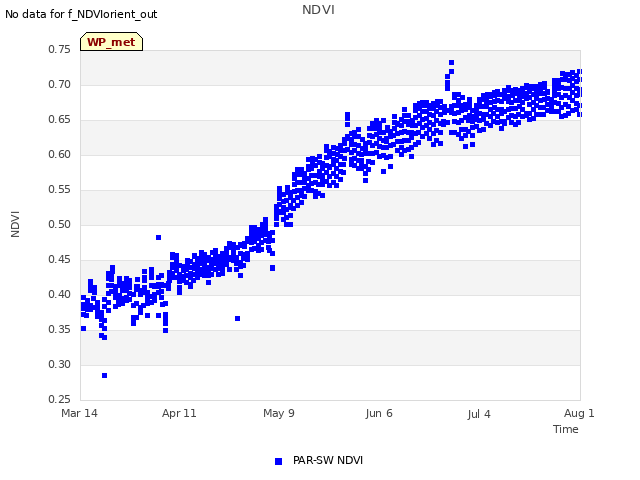Screen dimensions: 640x480
Task: Click the 0.35 y-axis tick label
Action: click(60, 329)
